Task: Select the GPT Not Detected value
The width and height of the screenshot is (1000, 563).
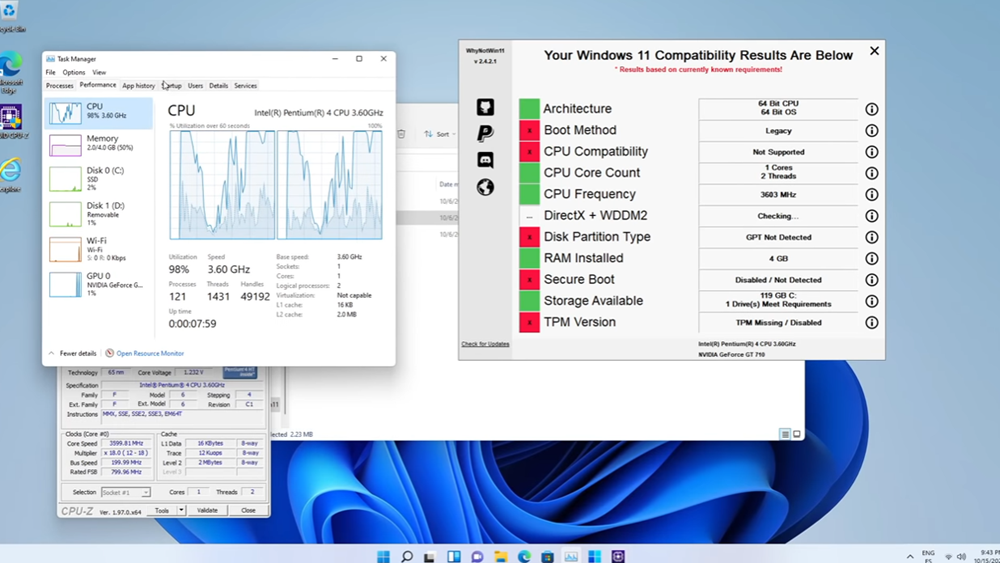Action: [778, 237]
